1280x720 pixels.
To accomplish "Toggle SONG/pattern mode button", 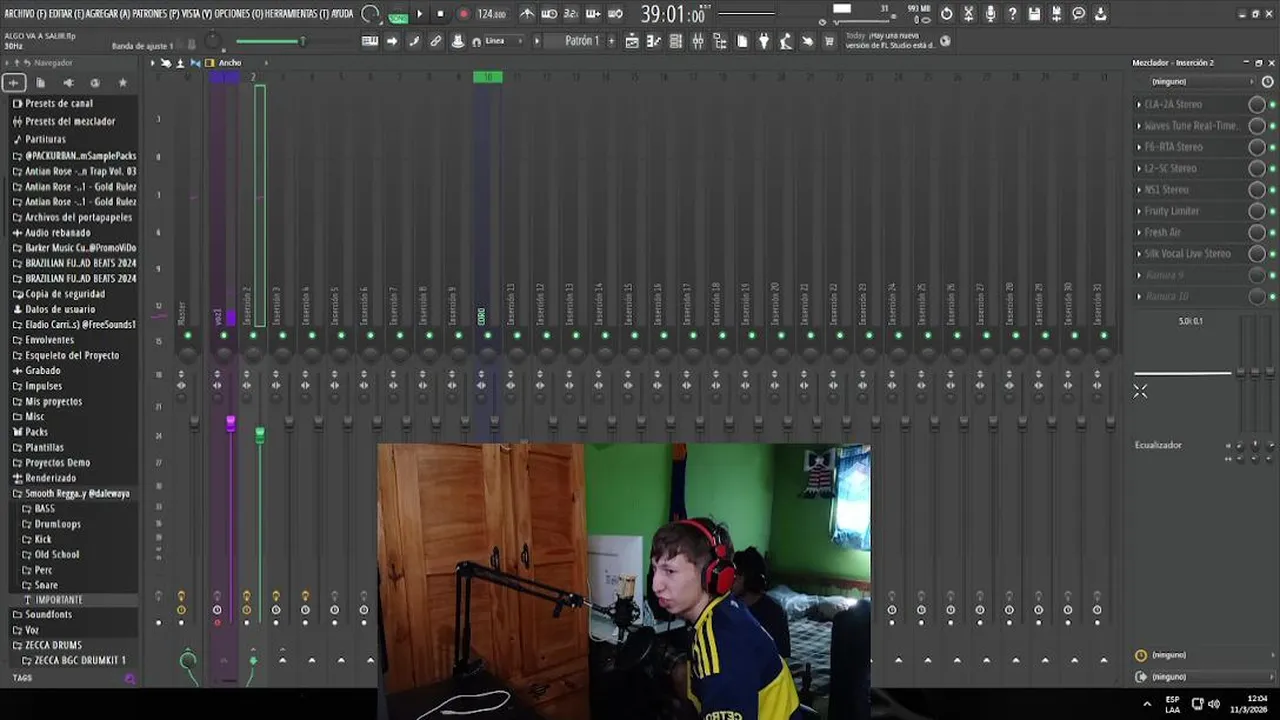I will 398,16.
